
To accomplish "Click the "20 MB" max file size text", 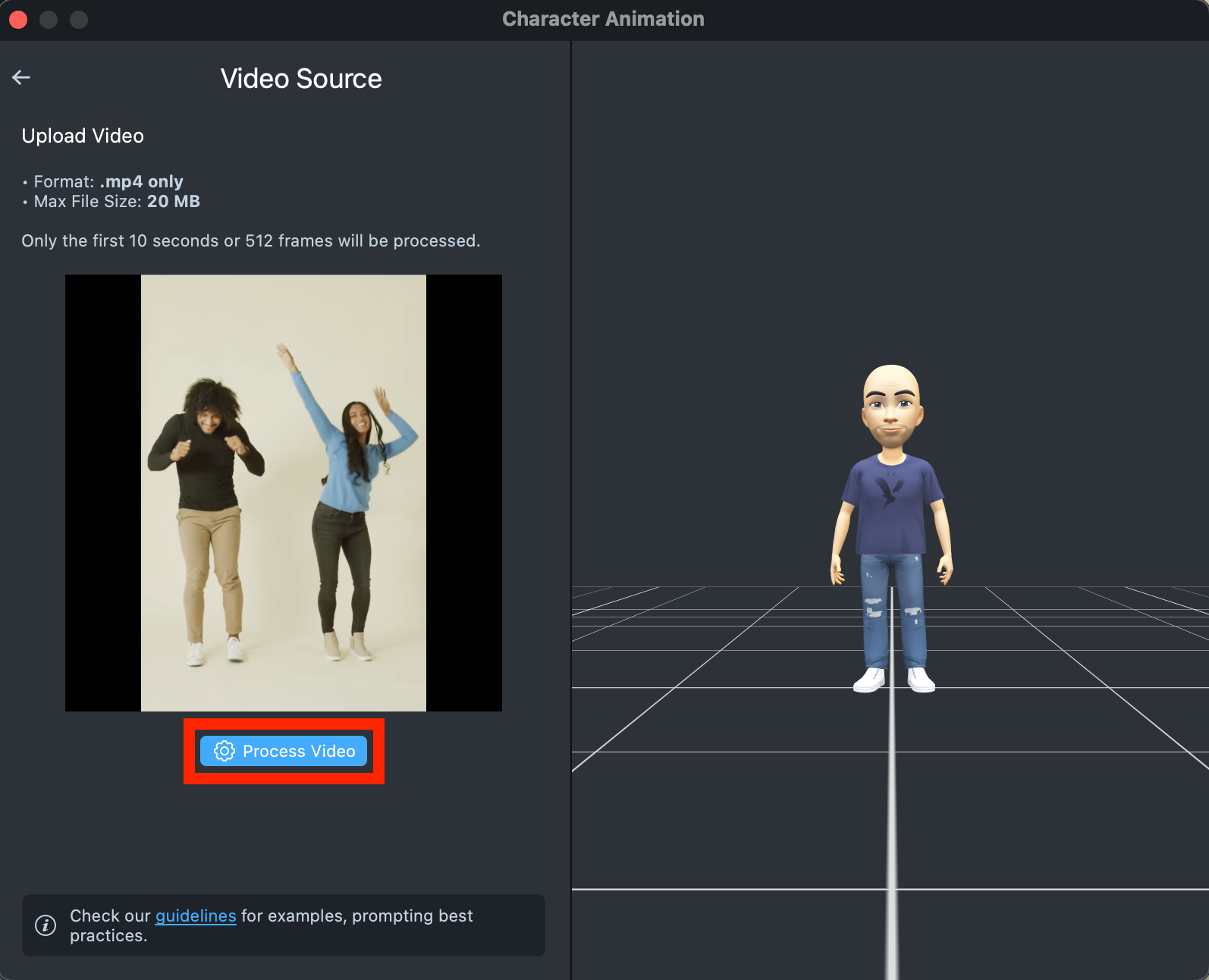I will pos(174,202).
